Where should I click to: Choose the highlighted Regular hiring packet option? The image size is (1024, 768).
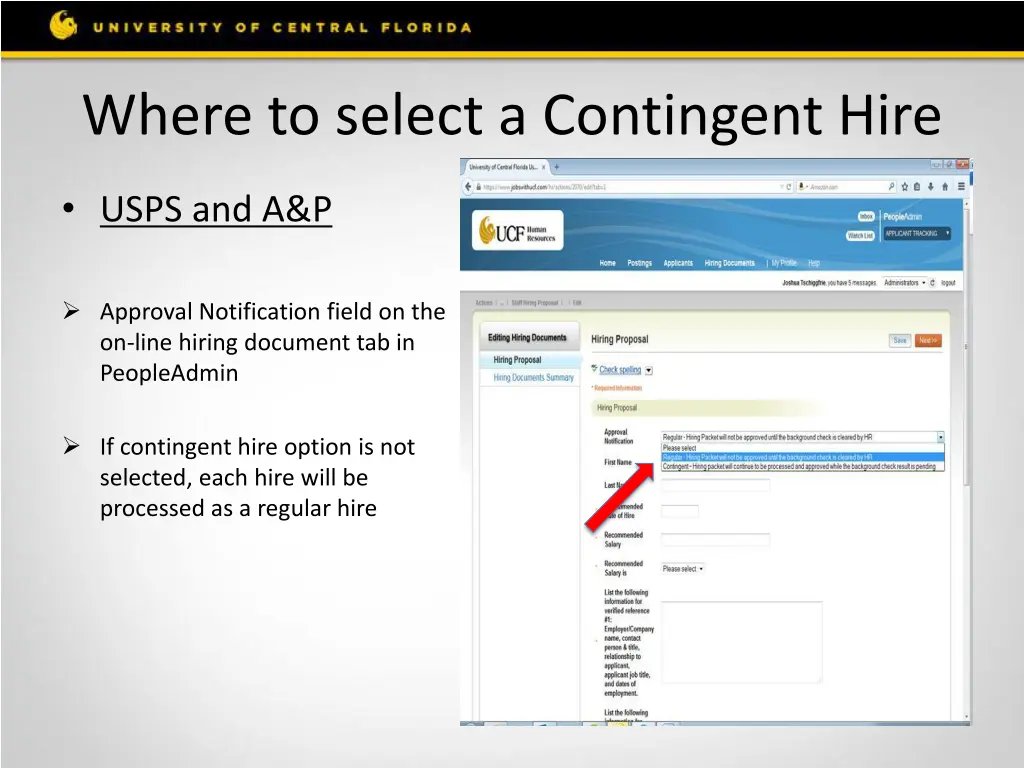click(x=803, y=457)
